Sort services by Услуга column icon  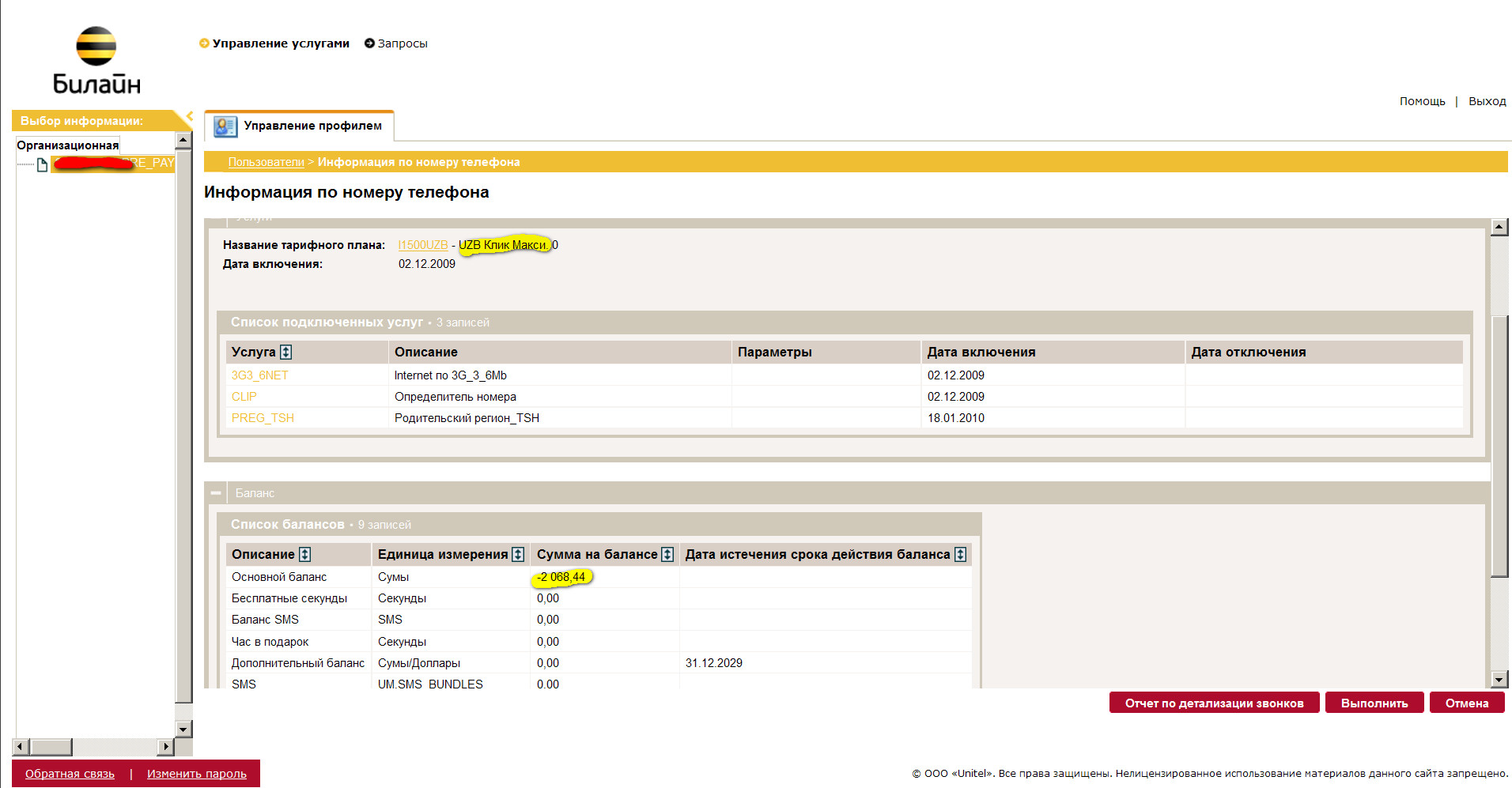286,353
